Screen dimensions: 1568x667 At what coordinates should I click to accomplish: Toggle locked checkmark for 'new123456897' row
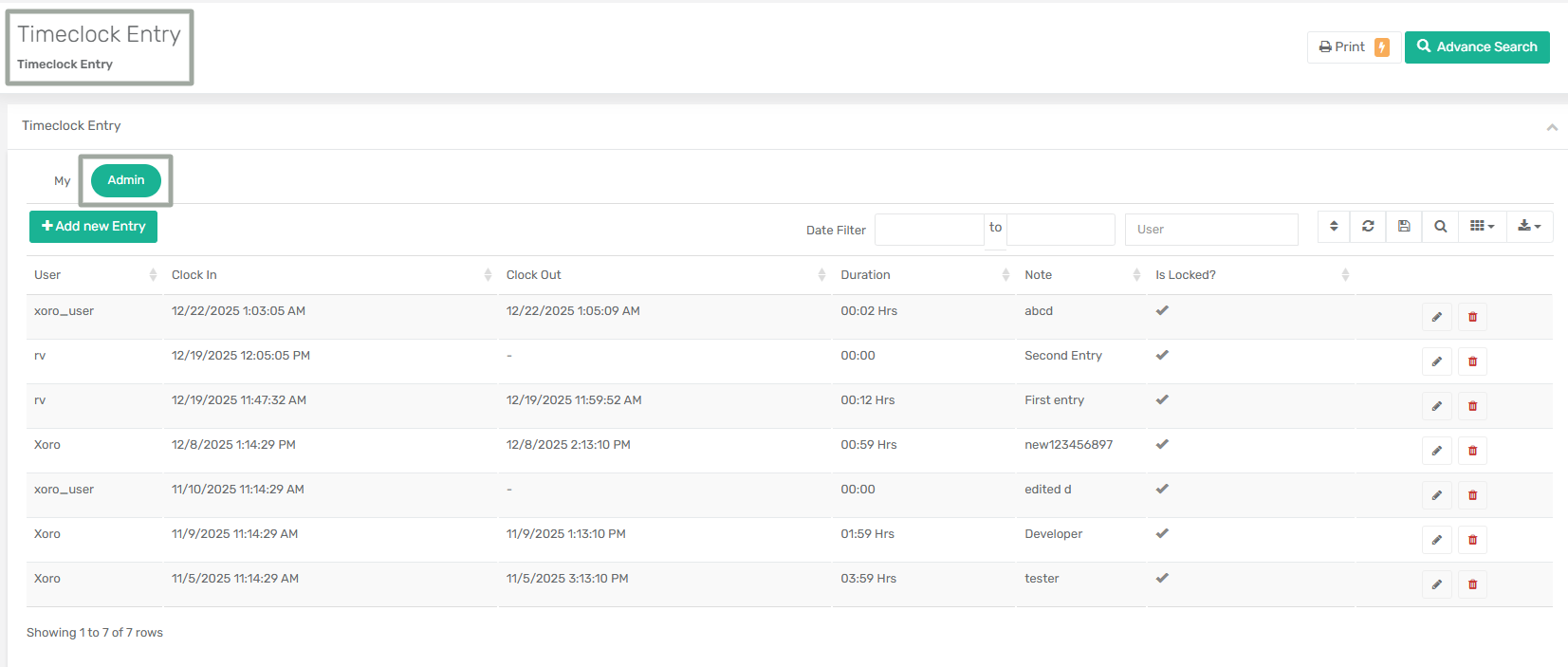1162,444
